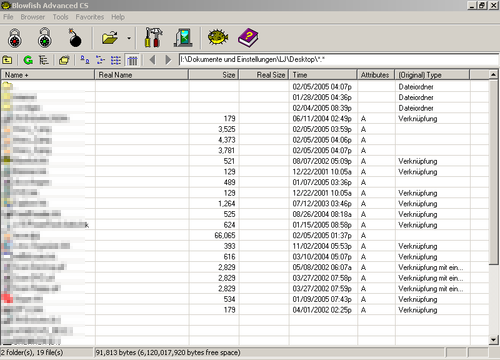The height and width of the screenshot is (360, 500).
Task: Sort by the Name column header
Action: pos(48,75)
